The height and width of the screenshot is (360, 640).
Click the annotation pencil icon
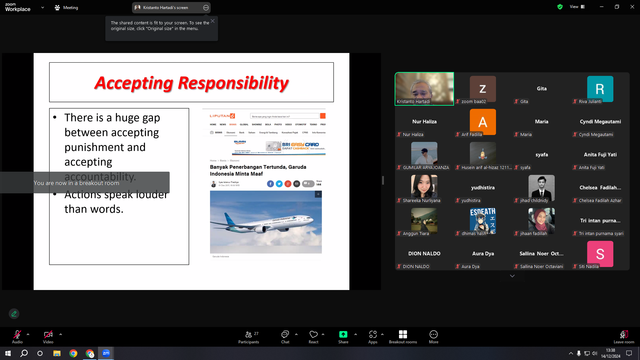pyautogui.click(x=14, y=314)
